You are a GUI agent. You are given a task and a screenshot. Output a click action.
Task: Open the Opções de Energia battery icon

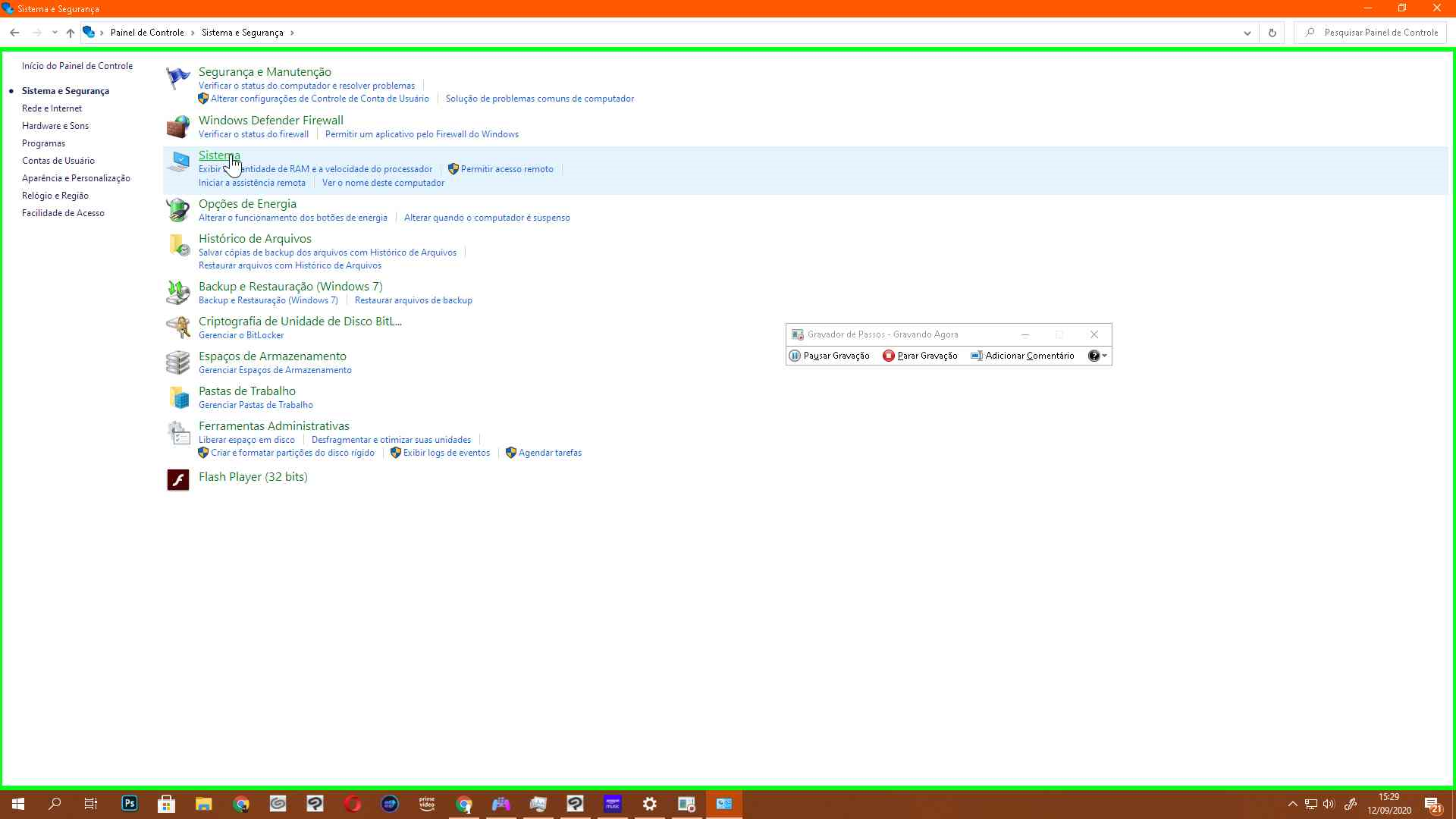point(178,210)
